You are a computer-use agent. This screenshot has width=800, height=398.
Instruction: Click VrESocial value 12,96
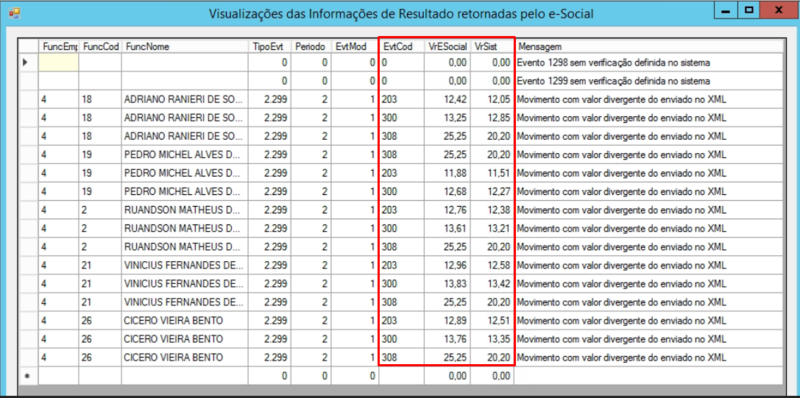click(456, 265)
